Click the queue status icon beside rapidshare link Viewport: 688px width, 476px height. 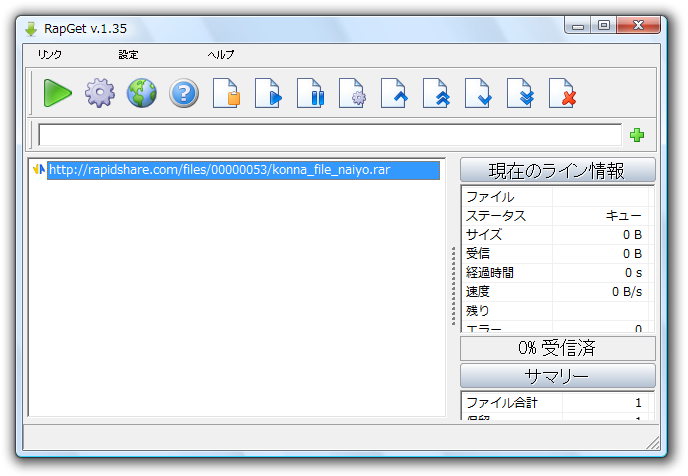39,169
